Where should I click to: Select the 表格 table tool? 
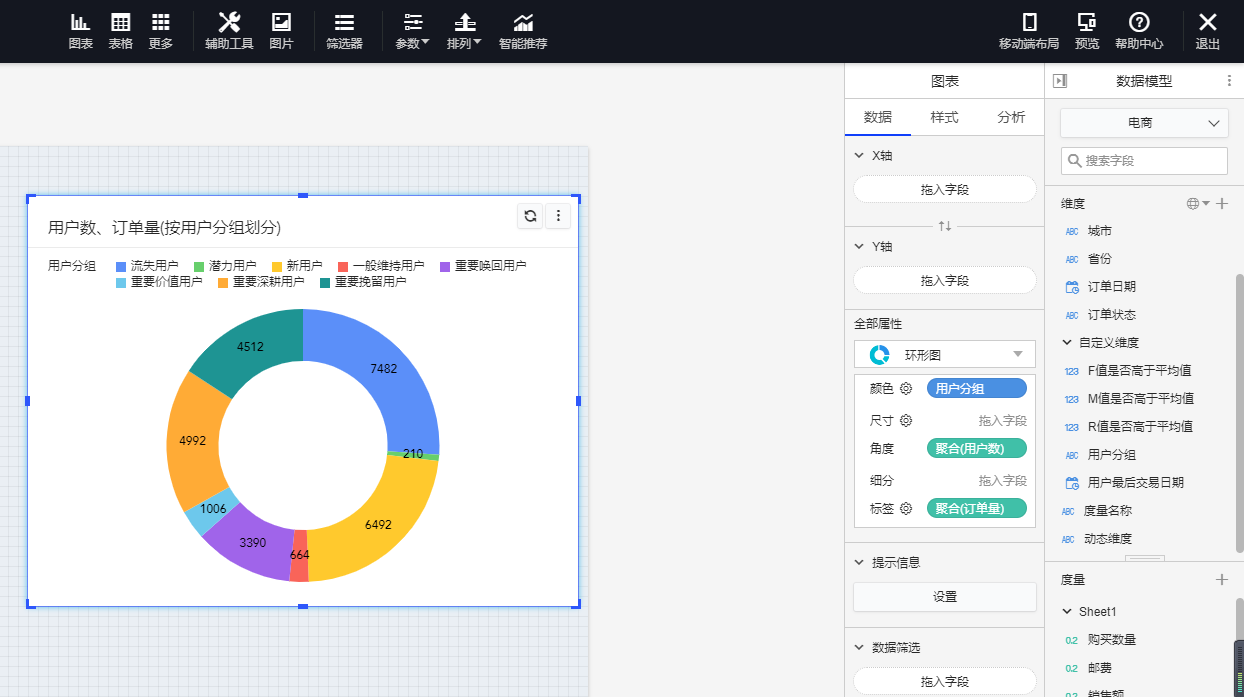(x=120, y=31)
